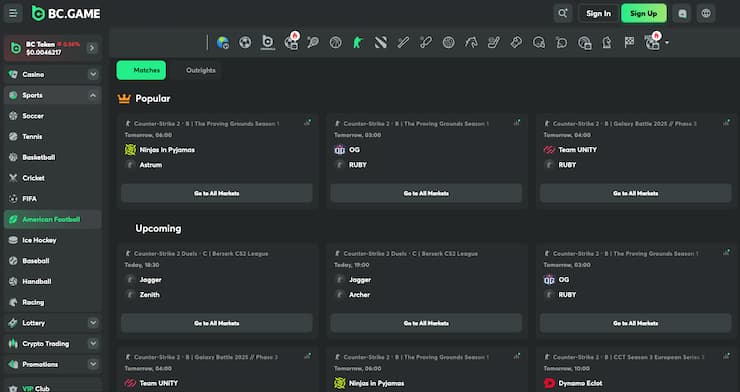Expand the Casino sidebar section
Viewport: 740px width, 392px height.
coord(93,75)
